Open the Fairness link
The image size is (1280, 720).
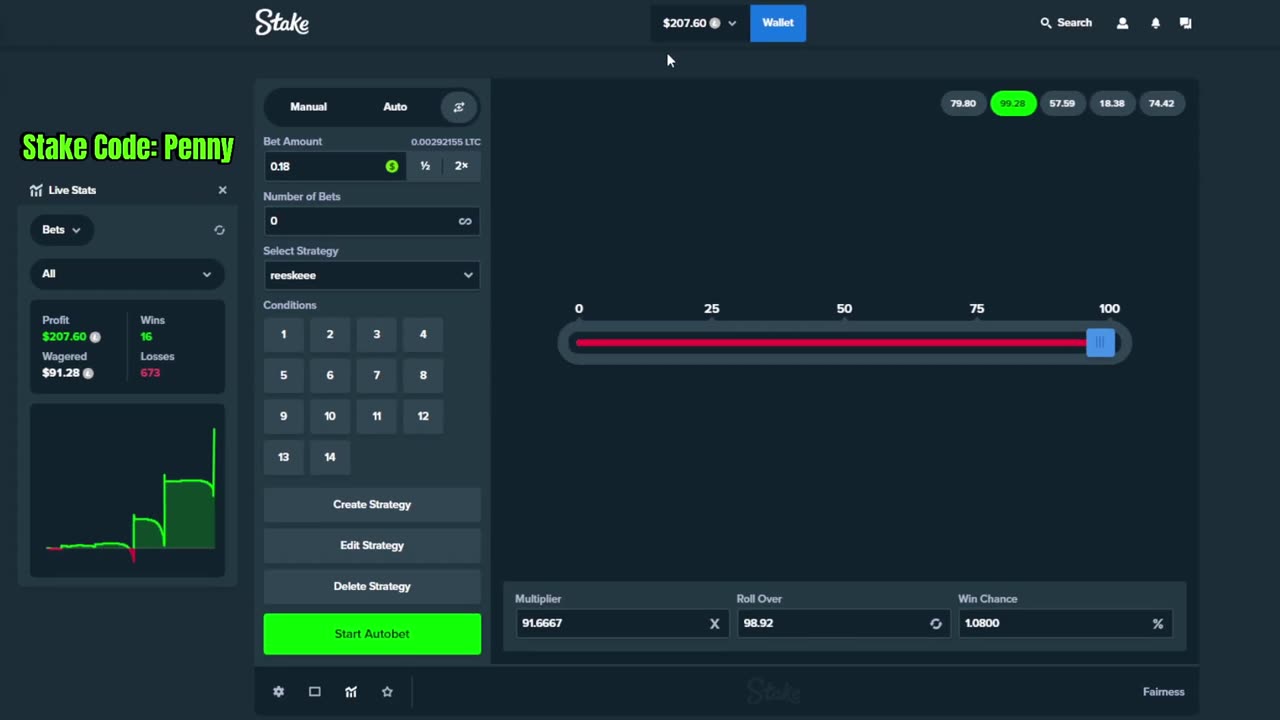tap(1164, 692)
